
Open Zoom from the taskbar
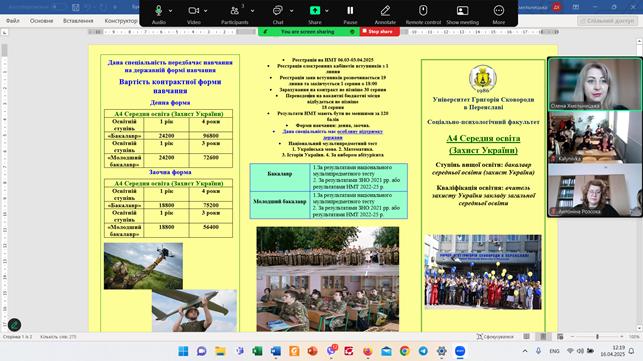click(x=460, y=351)
